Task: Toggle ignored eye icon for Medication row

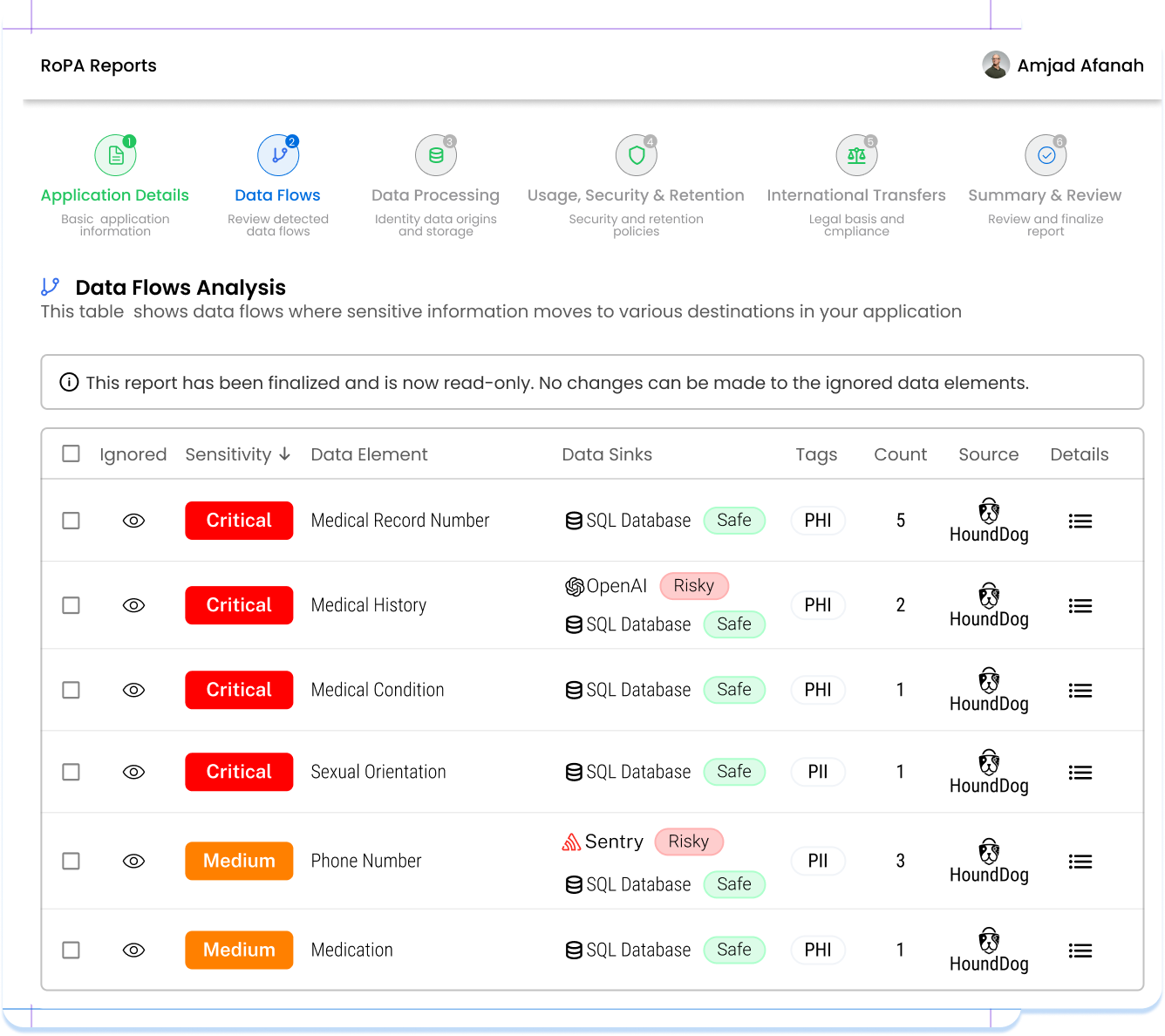Action: pos(133,950)
